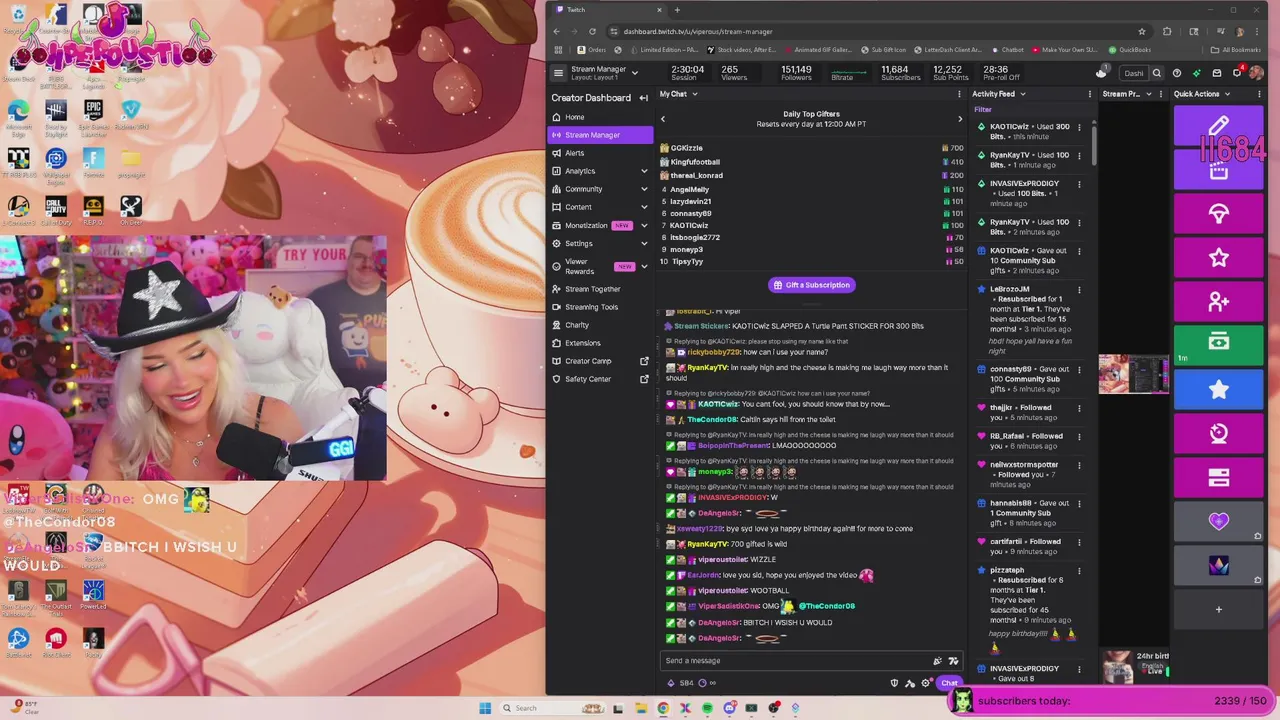Open the dashboard help question-mark icon
This screenshot has height=720, width=1280.
[x=1177, y=73]
